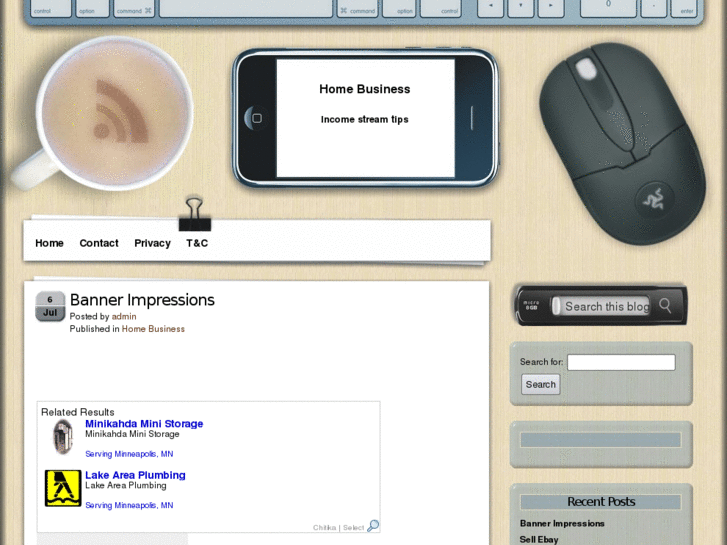View posts by admin

[124, 316]
